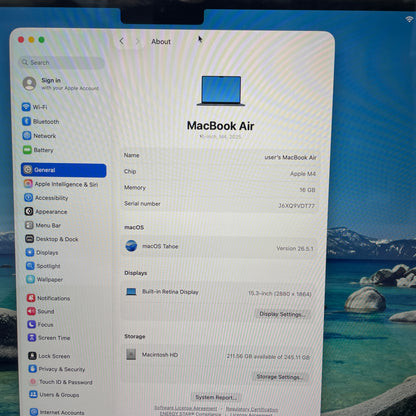Go back with the left chevron
The height and width of the screenshot is (416, 416).
click(x=122, y=42)
